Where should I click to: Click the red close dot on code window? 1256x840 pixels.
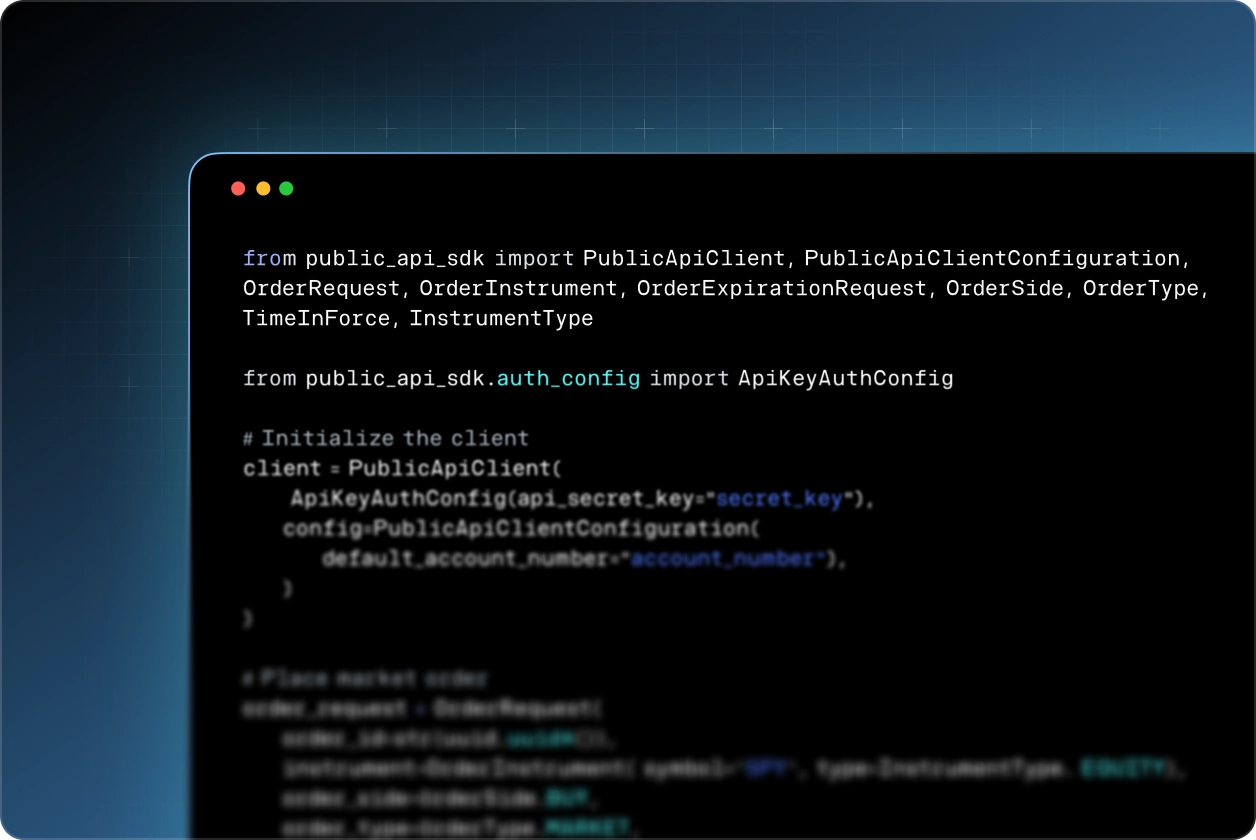click(238, 188)
